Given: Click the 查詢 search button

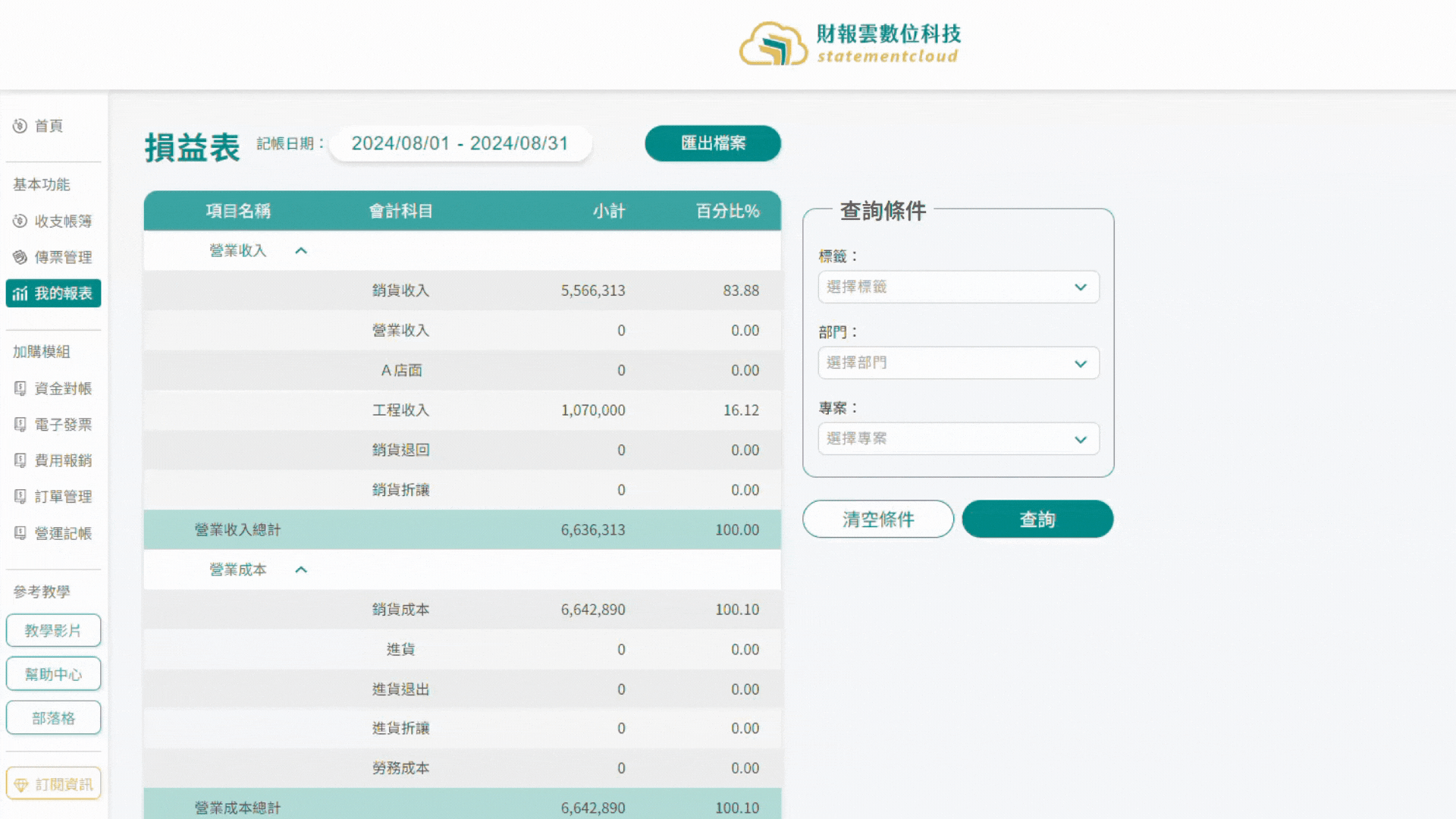Looking at the screenshot, I should [x=1037, y=519].
